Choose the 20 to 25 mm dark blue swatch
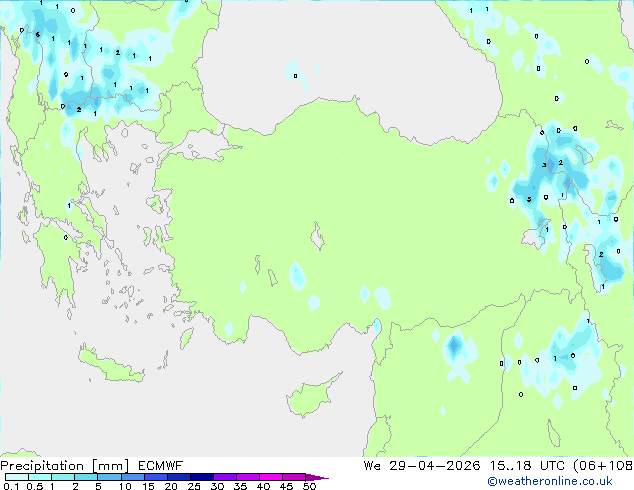Image resolution: width=634 pixels, height=490 pixels. click(179, 477)
